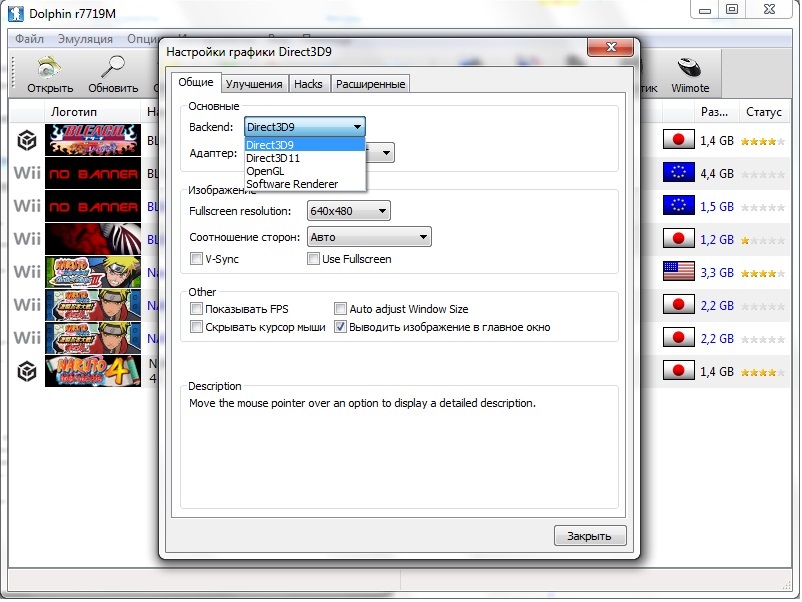Switch to the Hacks tab
The height and width of the screenshot is (602, 802).
pyautogui.click(x=308, y=84)
